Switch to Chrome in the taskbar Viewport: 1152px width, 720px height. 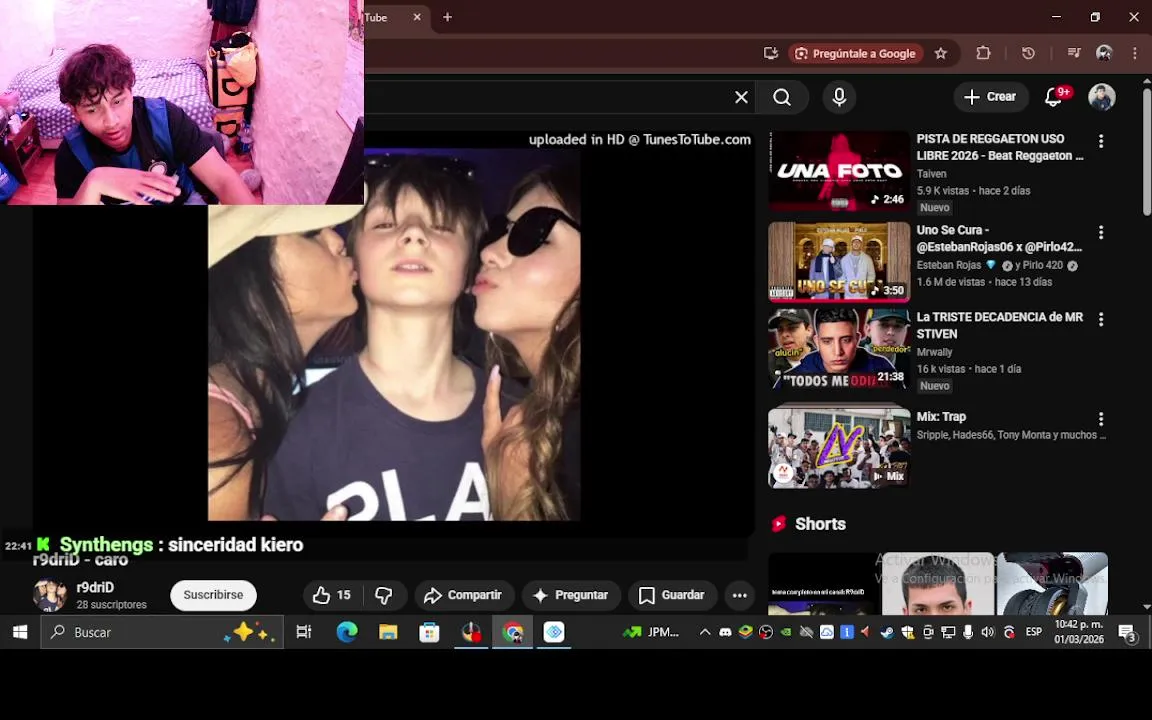click(512, 632)
